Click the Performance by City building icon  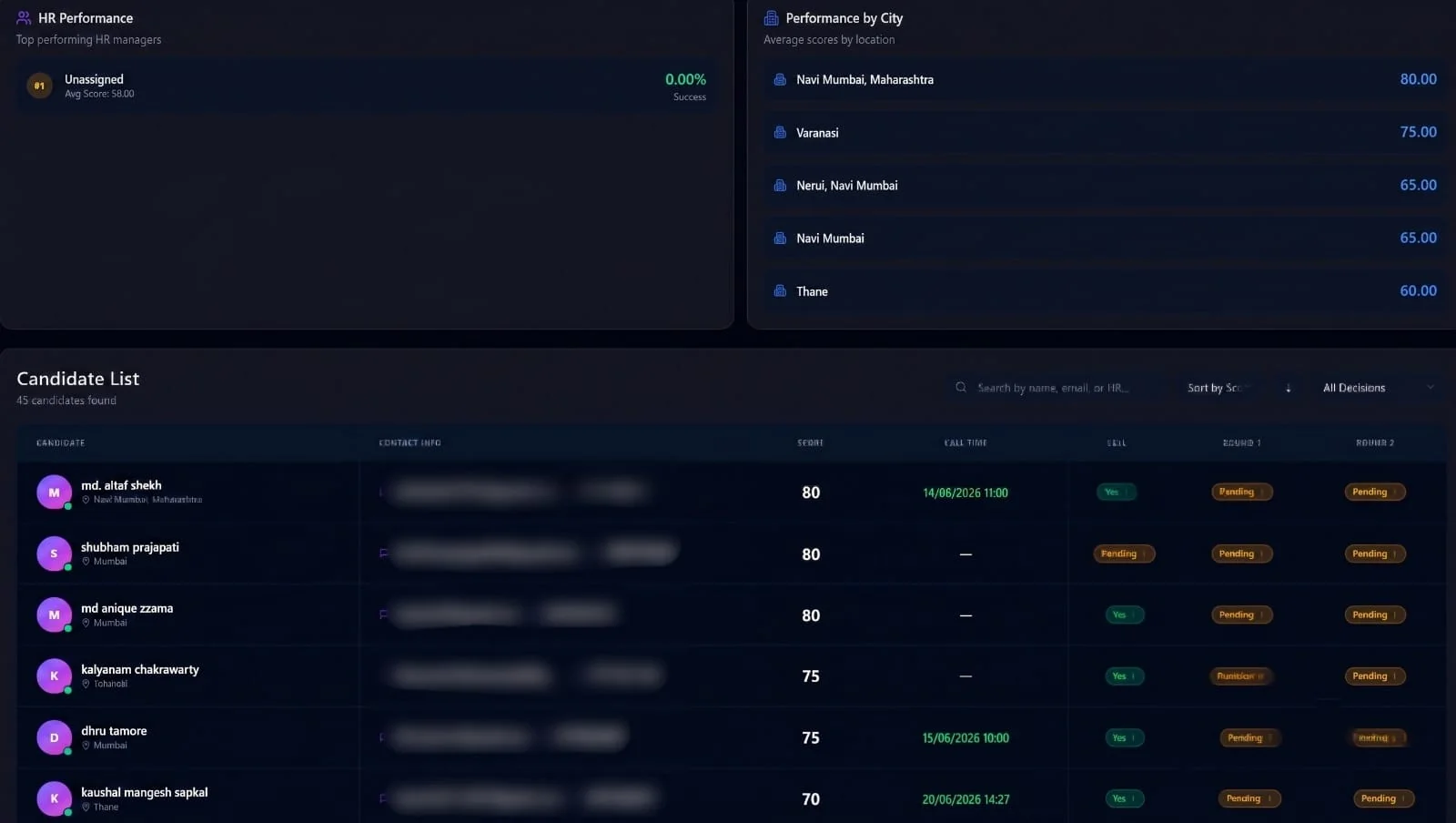pyautogui.click(x=771, y=18)
